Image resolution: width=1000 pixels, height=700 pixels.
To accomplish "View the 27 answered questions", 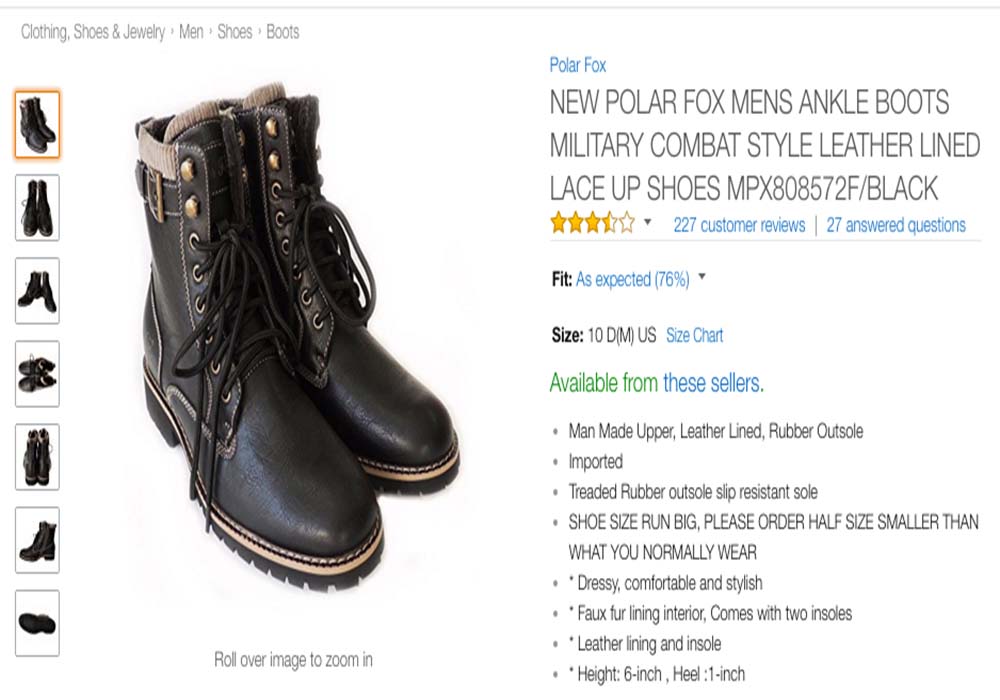I will 896,225.
